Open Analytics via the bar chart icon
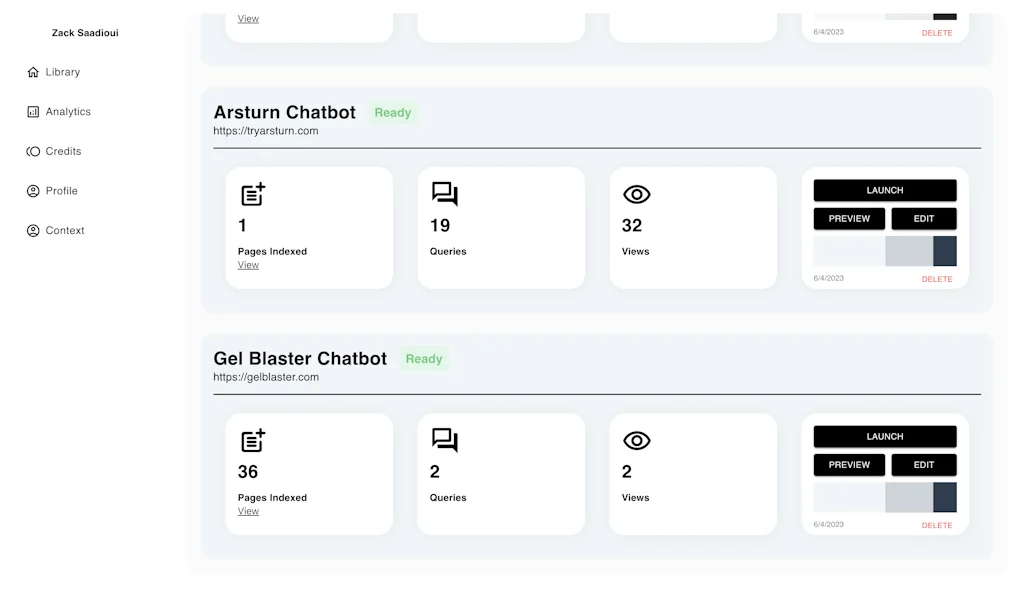Viewport: 1024px width, 590px height. (x=31, y=111)
